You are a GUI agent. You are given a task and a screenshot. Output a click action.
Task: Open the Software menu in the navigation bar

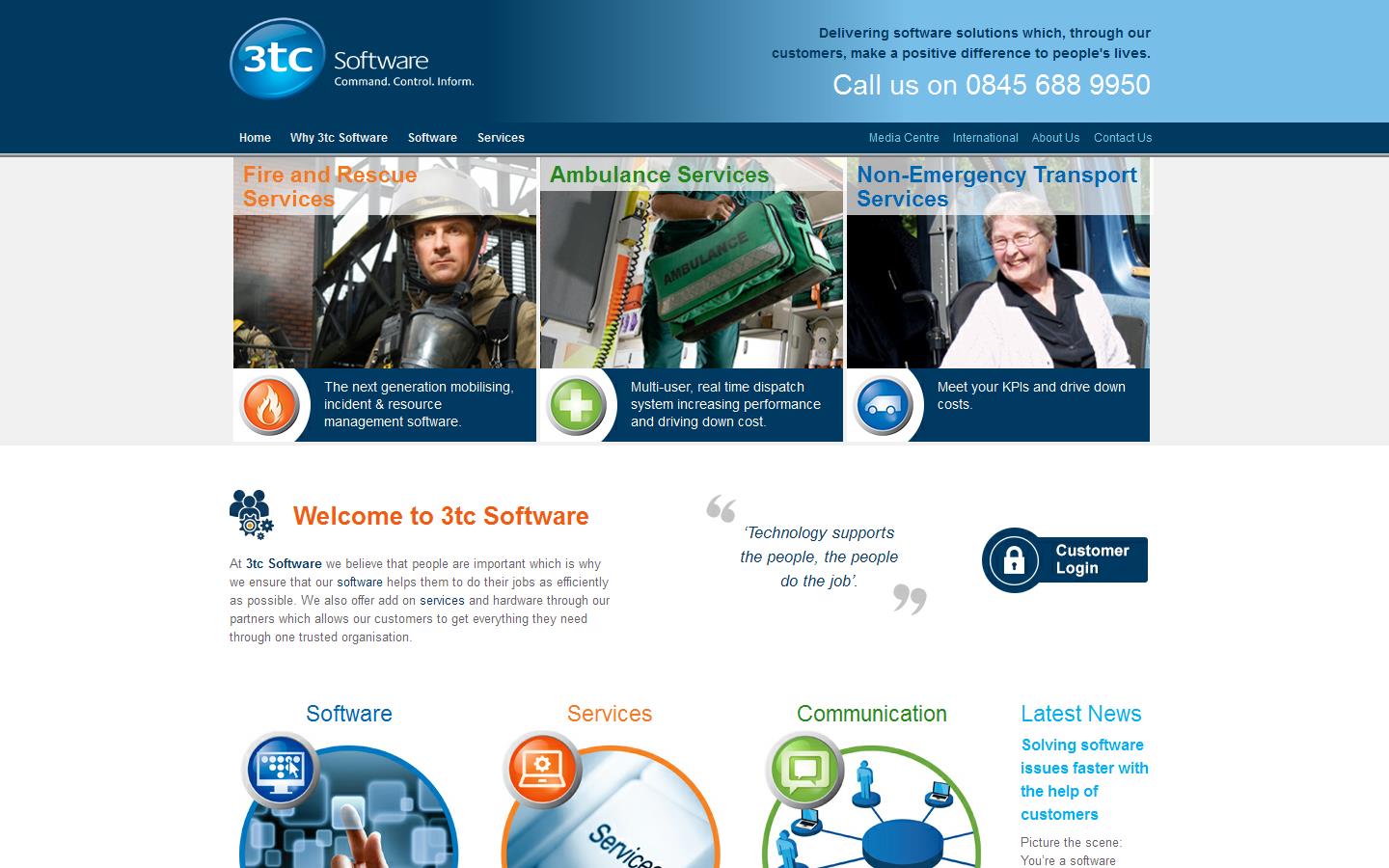point(432,138)
